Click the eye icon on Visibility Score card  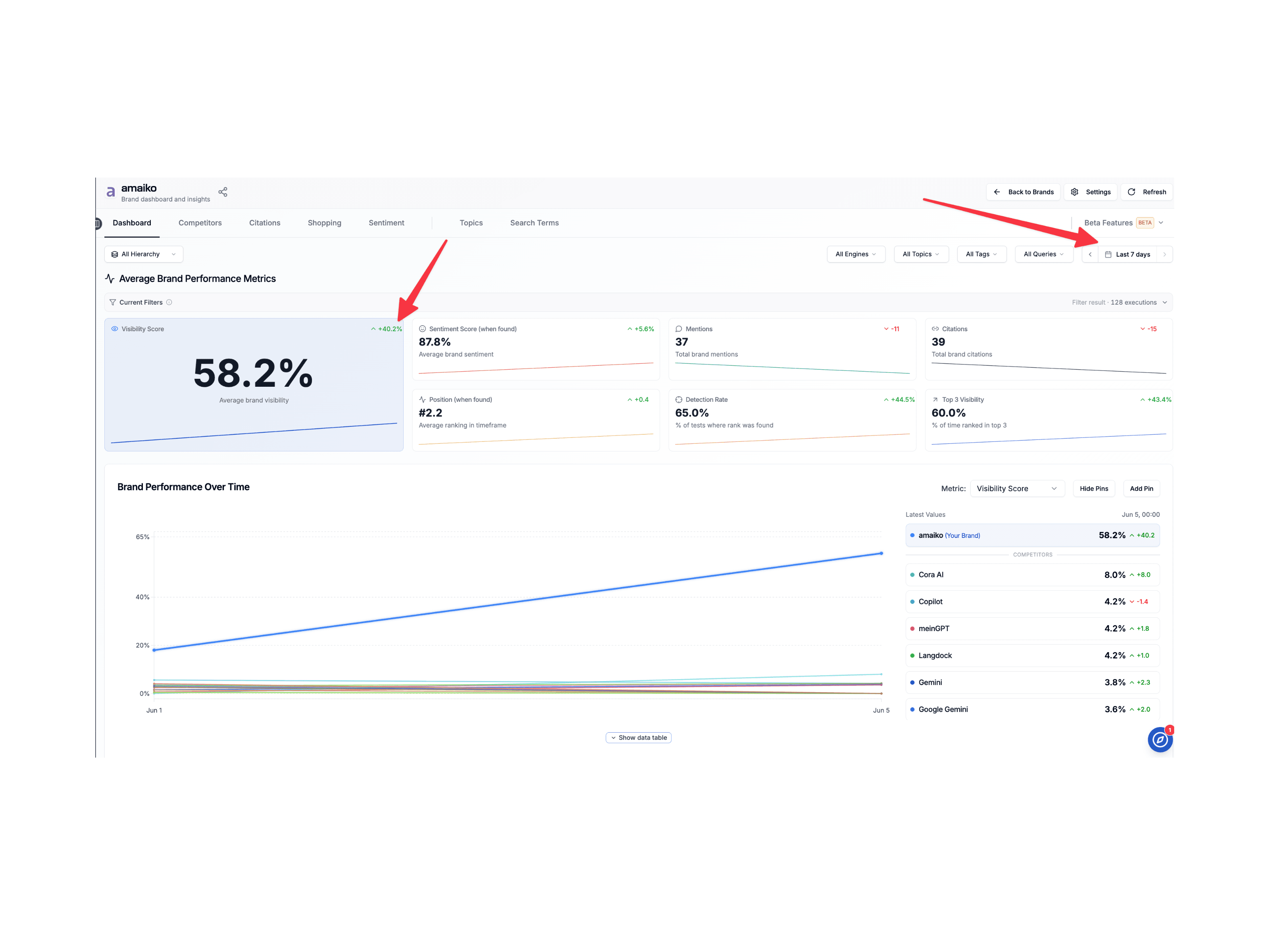click(x=115, y=329)
